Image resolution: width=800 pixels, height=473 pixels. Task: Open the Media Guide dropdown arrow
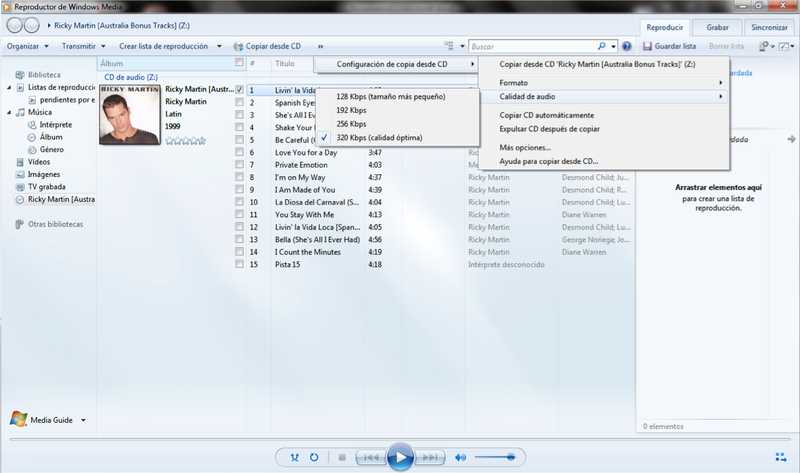pos(83,420)
